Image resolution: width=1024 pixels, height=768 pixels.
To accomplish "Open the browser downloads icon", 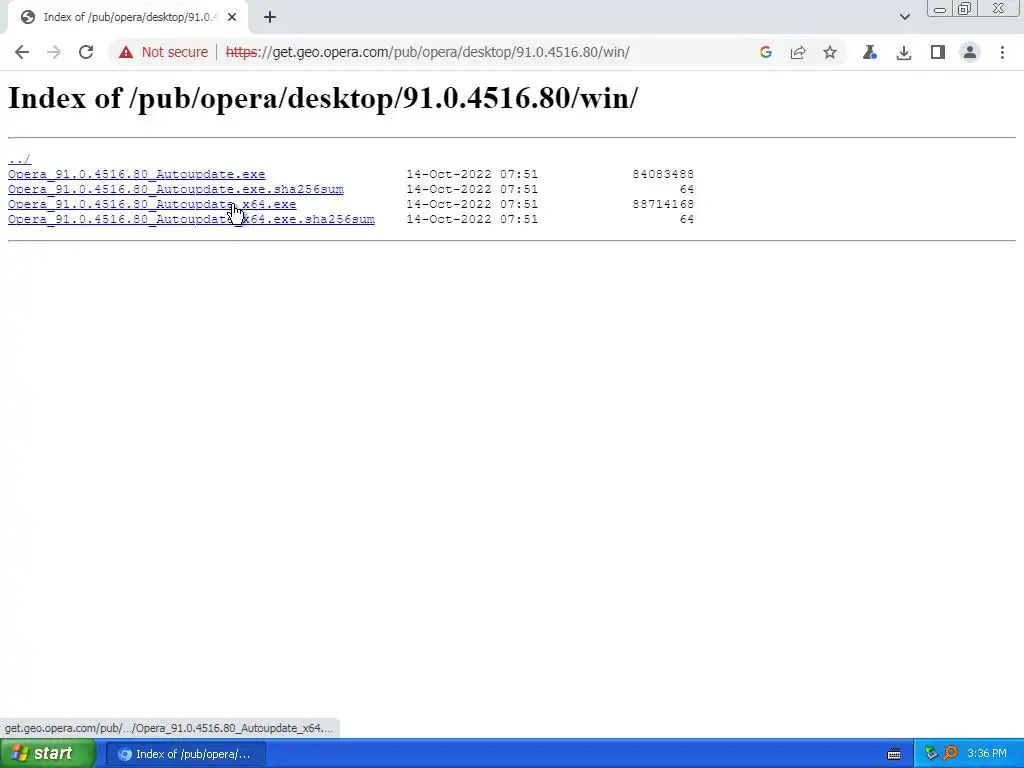I will (904, 52).
